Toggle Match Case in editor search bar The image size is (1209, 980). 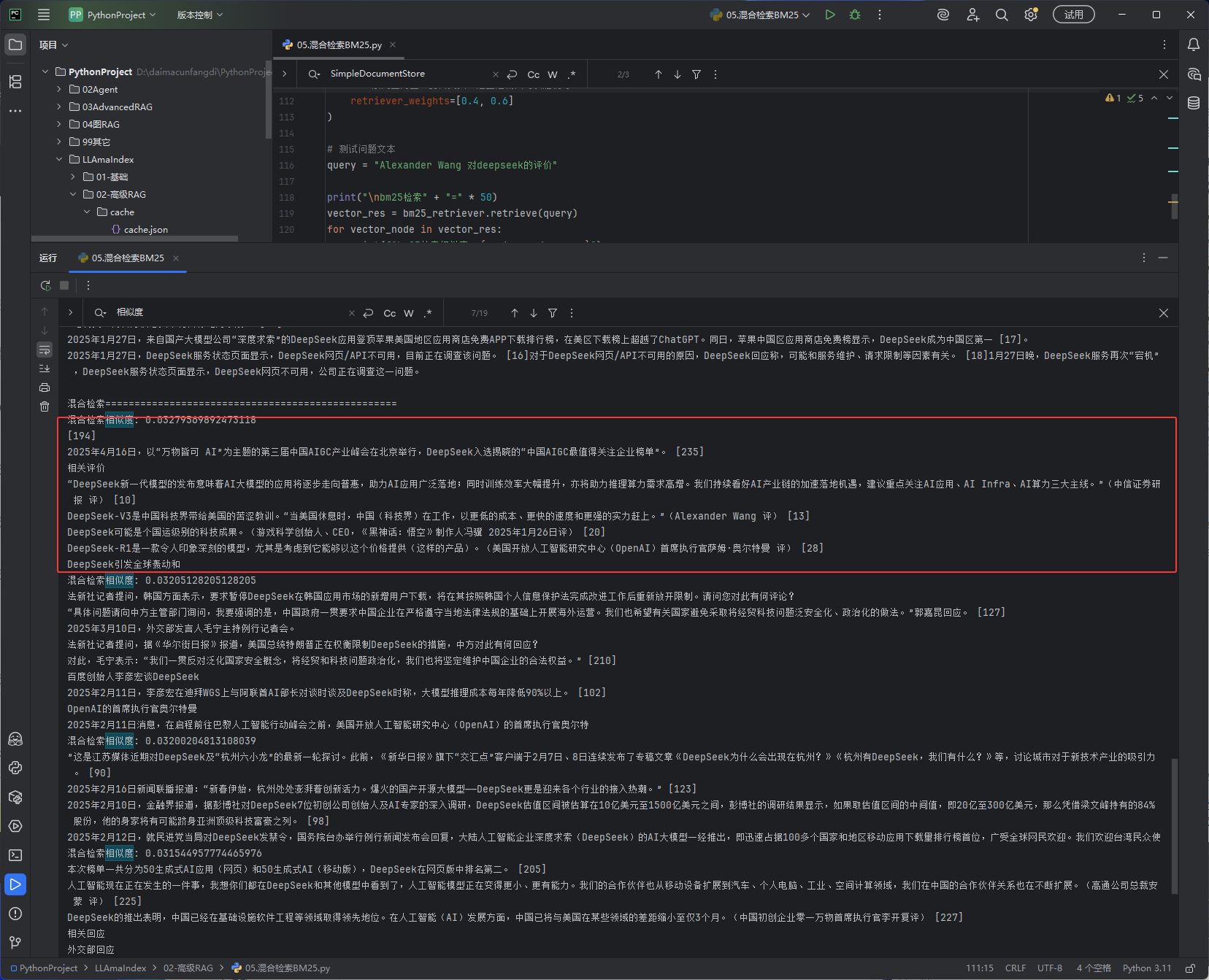(534, 74)
